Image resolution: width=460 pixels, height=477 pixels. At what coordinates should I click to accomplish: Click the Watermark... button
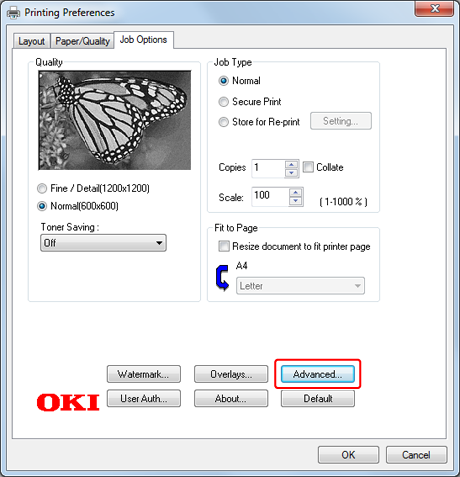(144, 374)
